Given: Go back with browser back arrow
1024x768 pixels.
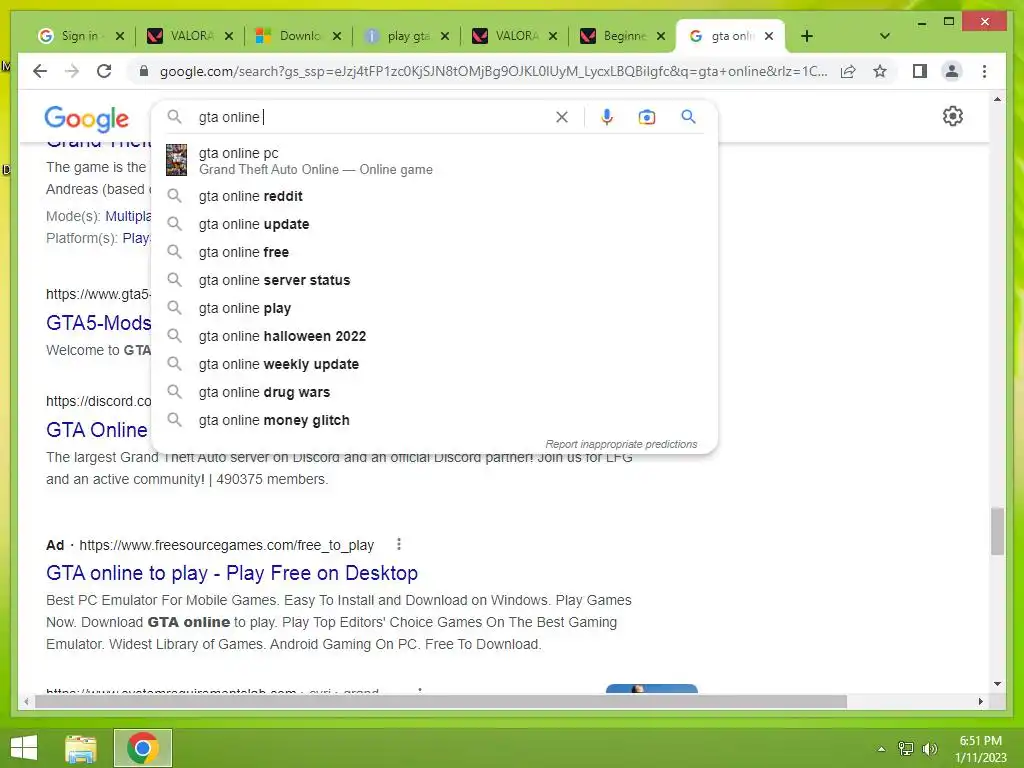Looking at the screenshot, I should (x=40, y=71).
